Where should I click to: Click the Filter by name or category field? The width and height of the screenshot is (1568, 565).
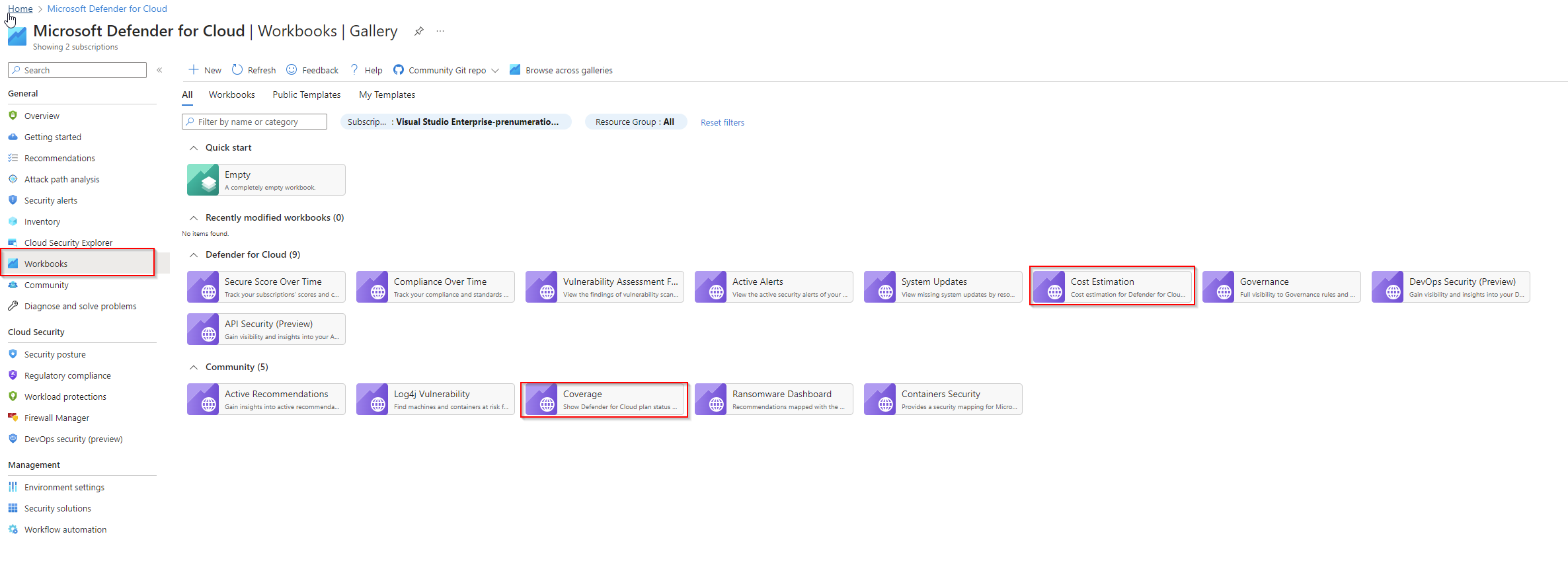coord(255,122)
